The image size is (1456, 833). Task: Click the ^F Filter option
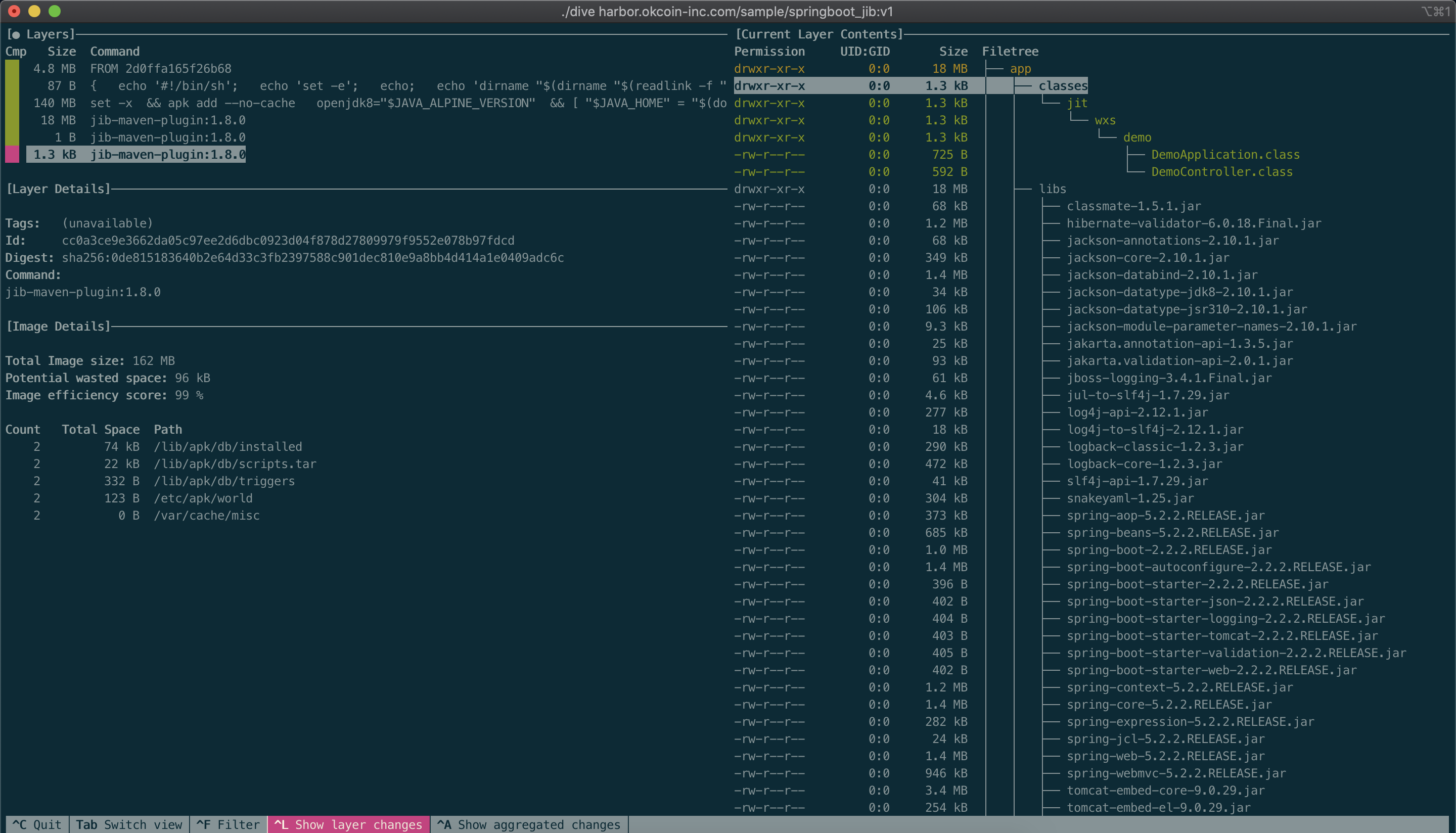point(227,824)
